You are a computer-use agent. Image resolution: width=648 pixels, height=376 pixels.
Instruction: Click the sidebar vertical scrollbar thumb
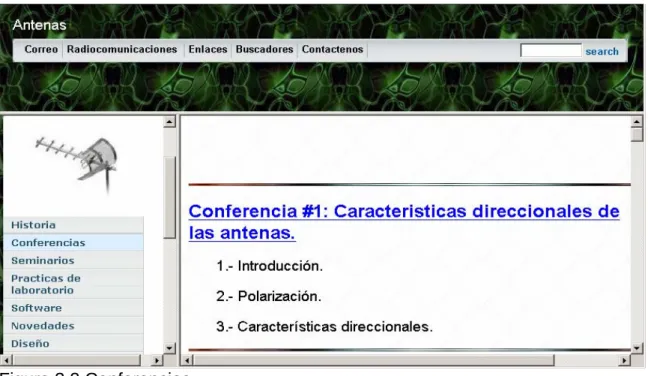click(169, 197)
